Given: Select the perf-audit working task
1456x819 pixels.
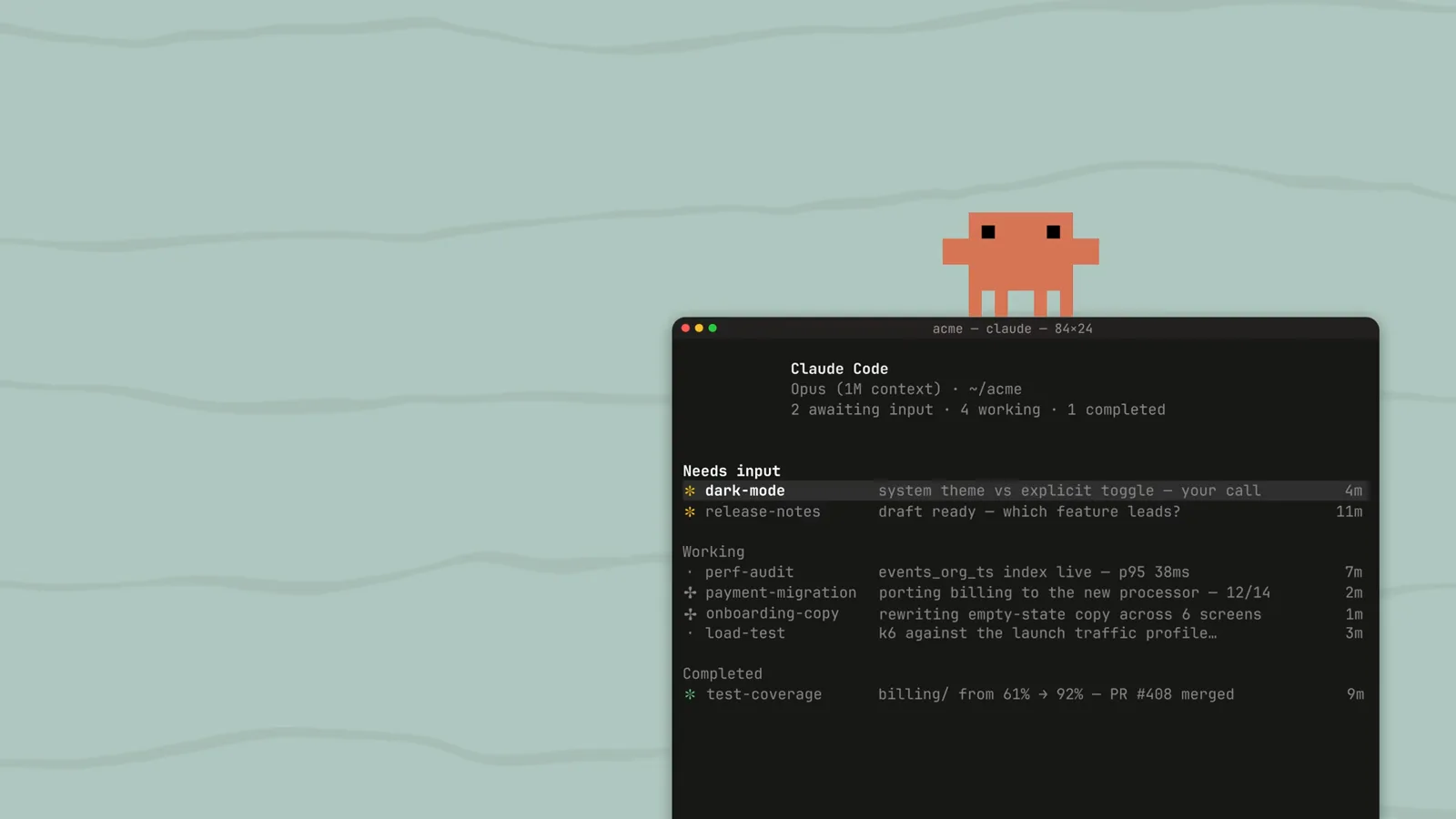Looking at the screenshot, I should [1025, 572].
